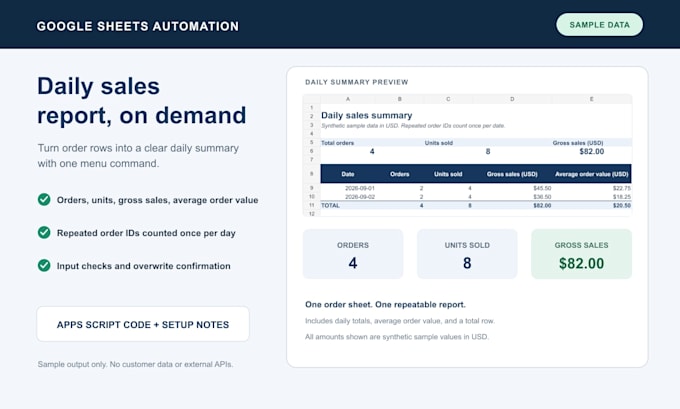
Task: Select the UNITS SOLD 8 stat card
Action: [467, 254]
